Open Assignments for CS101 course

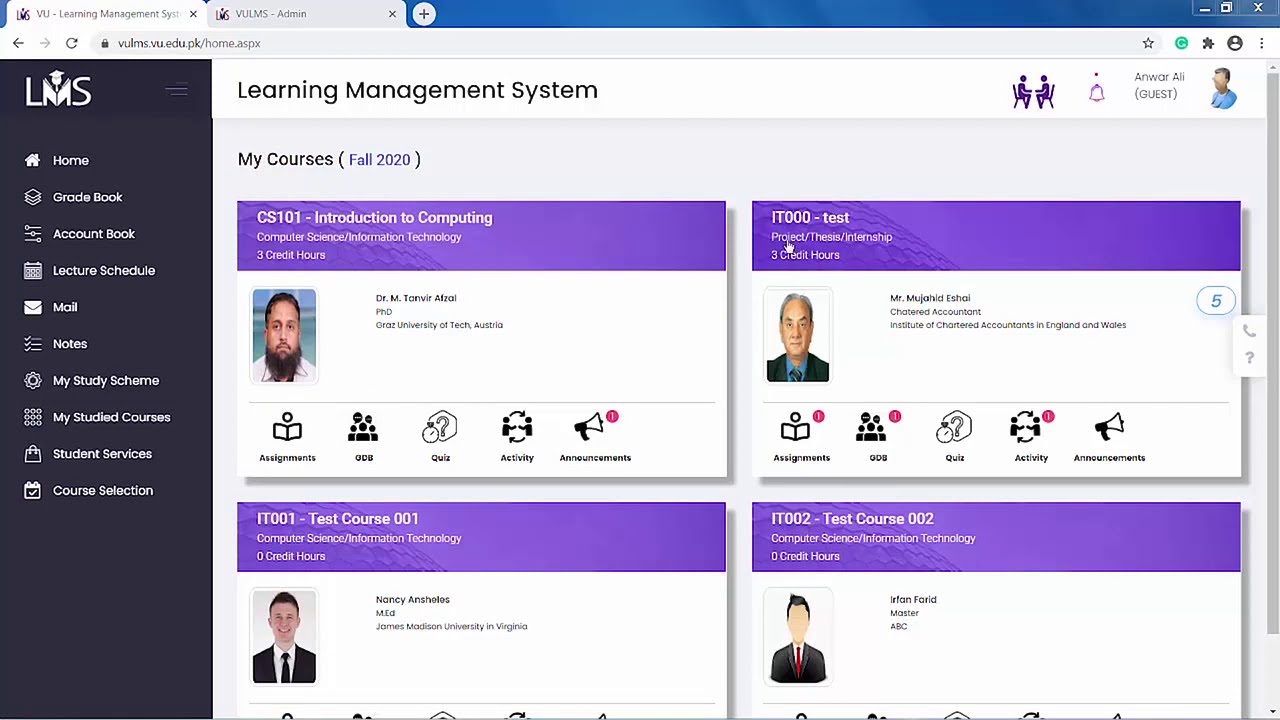(x=287, y=437)
